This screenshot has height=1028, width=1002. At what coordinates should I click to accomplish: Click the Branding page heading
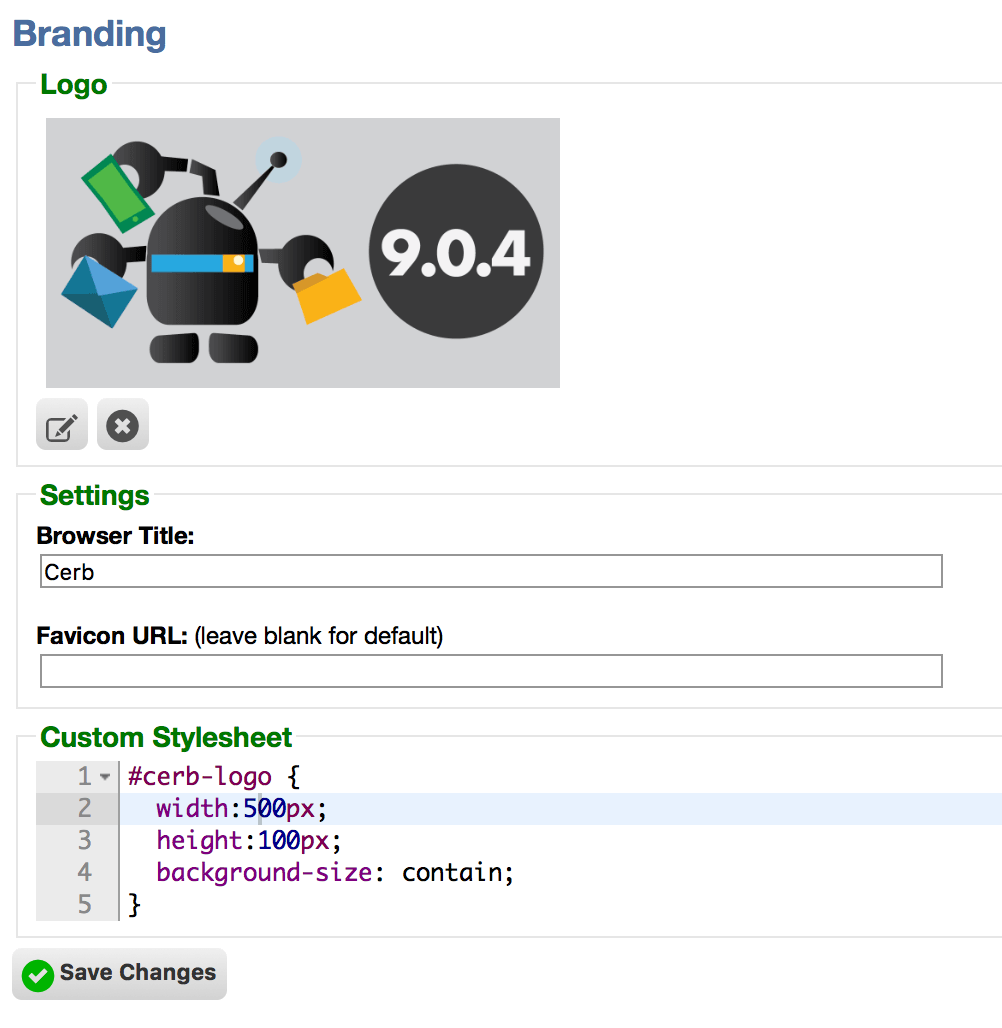(89, 33)
